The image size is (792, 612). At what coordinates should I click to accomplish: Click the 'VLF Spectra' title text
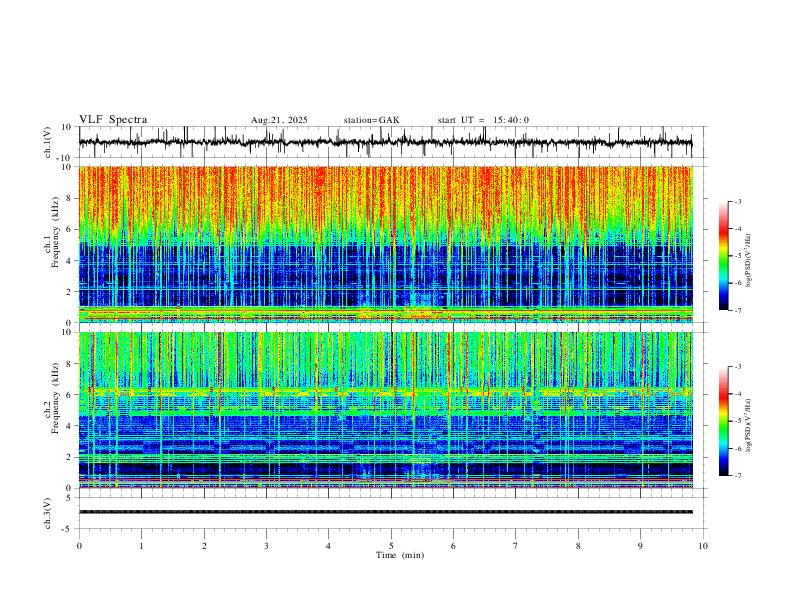113,120
